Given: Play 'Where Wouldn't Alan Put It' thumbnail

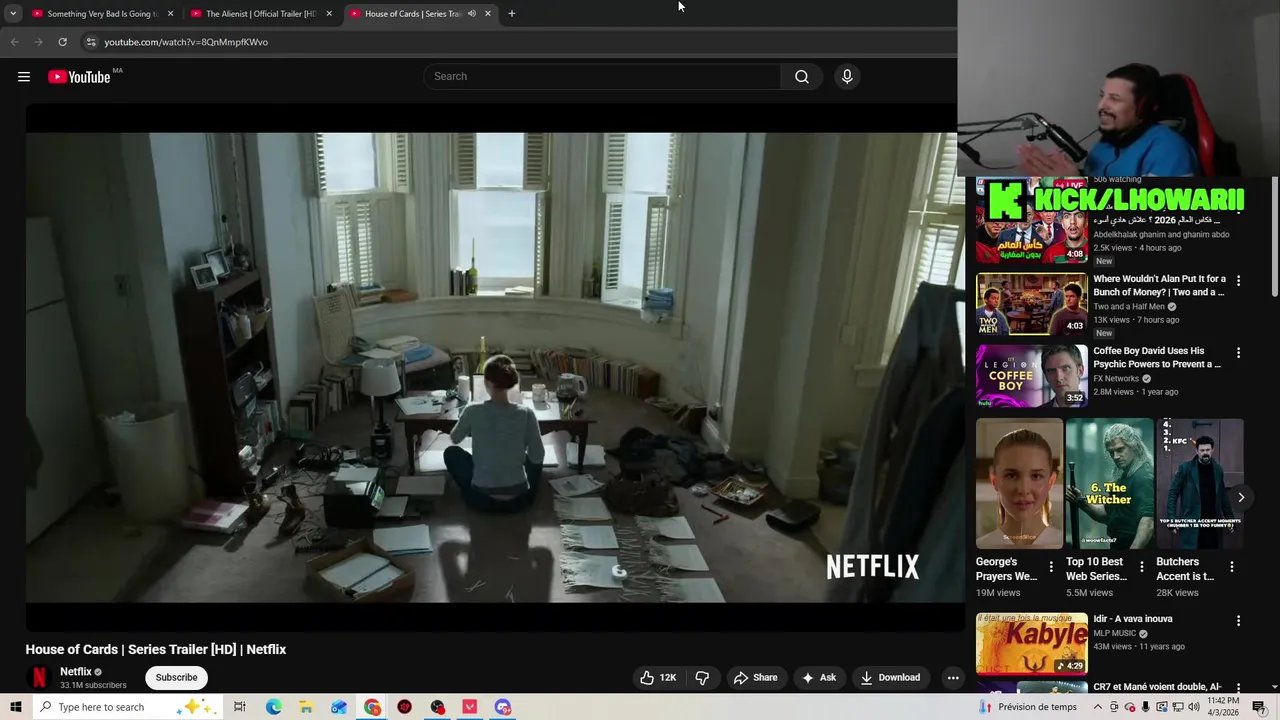Looking at the screenshot, I should pos(1031,304).
